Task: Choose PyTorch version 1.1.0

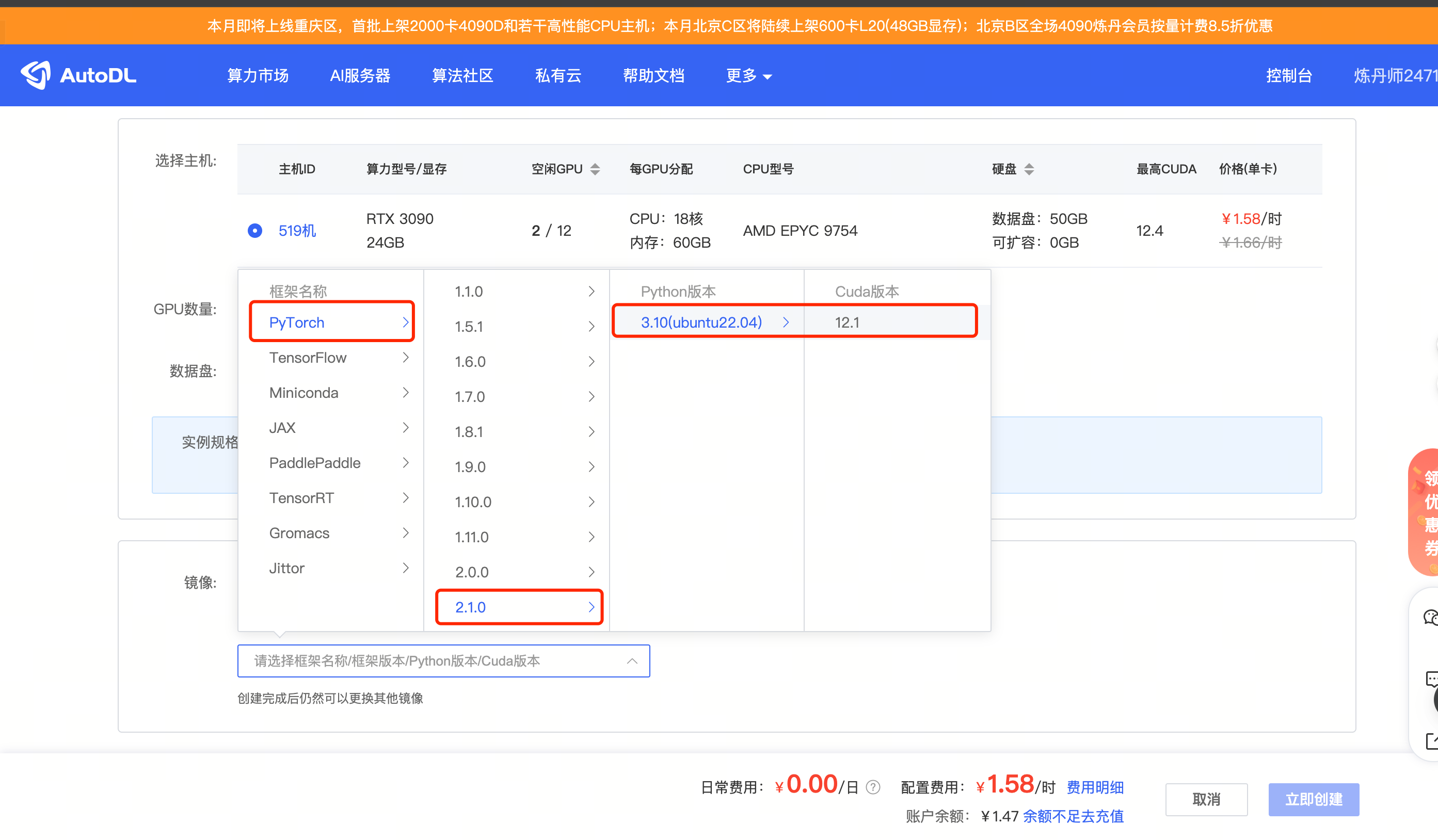Action: pyautogui.click(x=518, y=292)
